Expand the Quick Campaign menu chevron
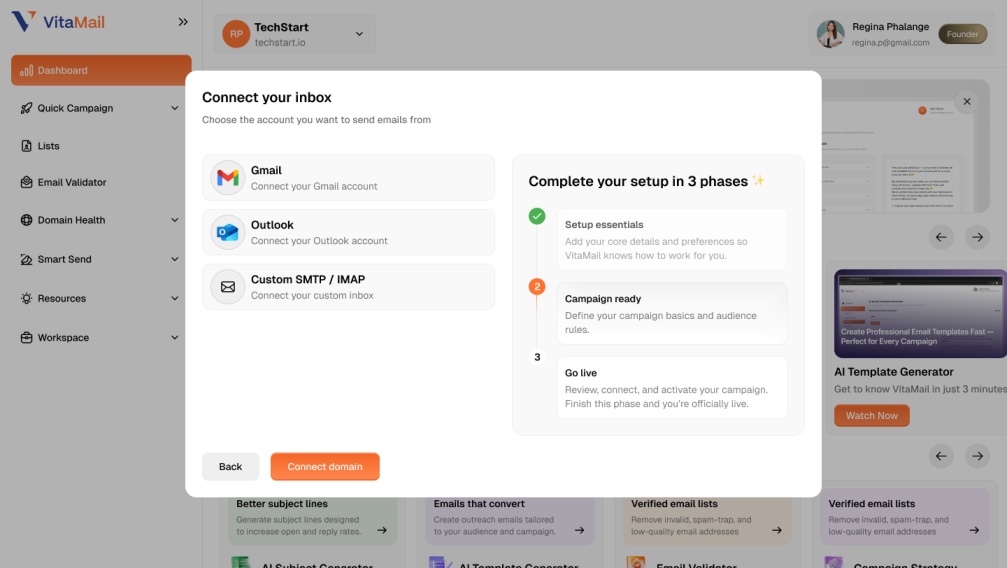This screenshot has height=568, width=1007. [x=175, y=108]
